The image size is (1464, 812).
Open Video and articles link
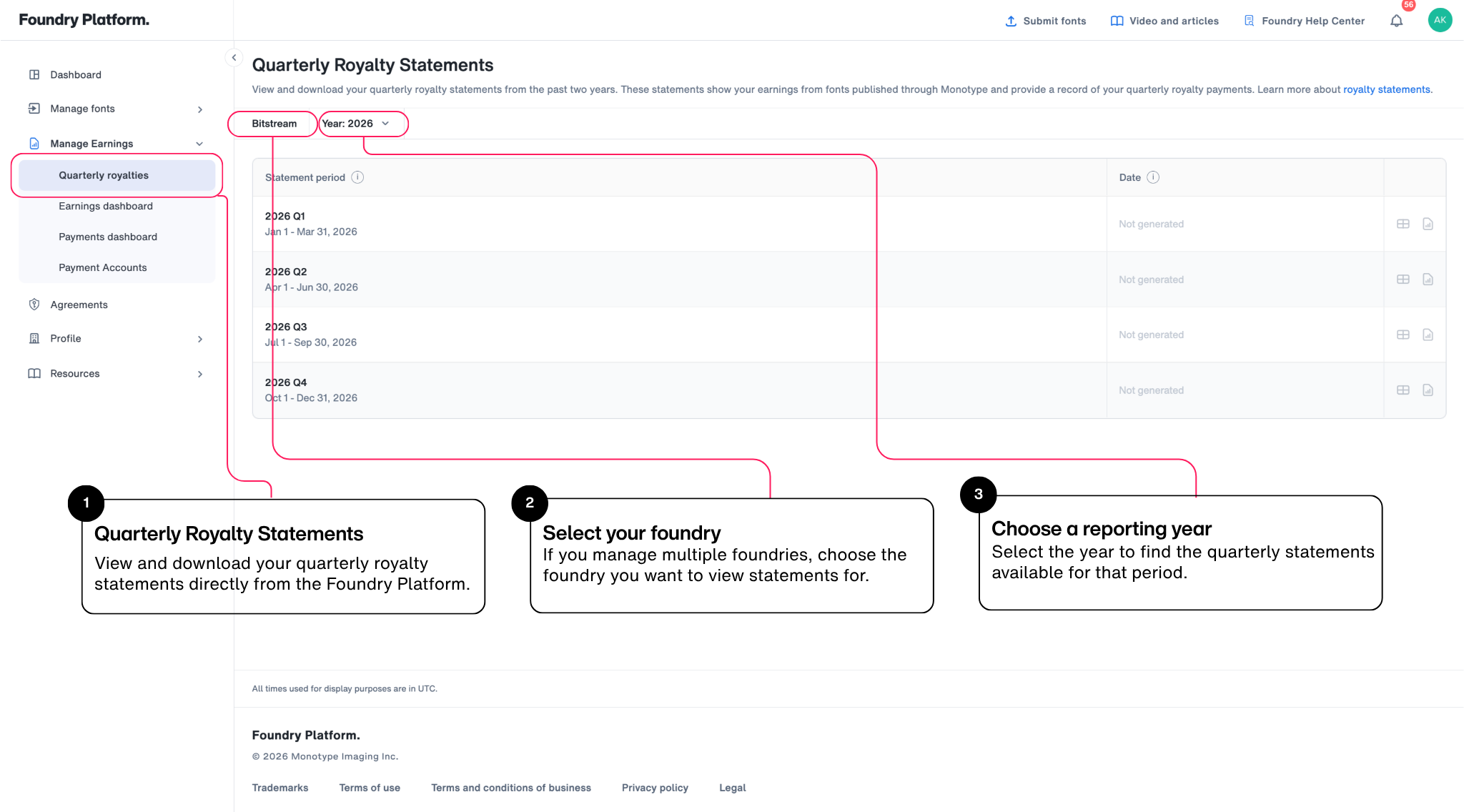point(1164,21)
